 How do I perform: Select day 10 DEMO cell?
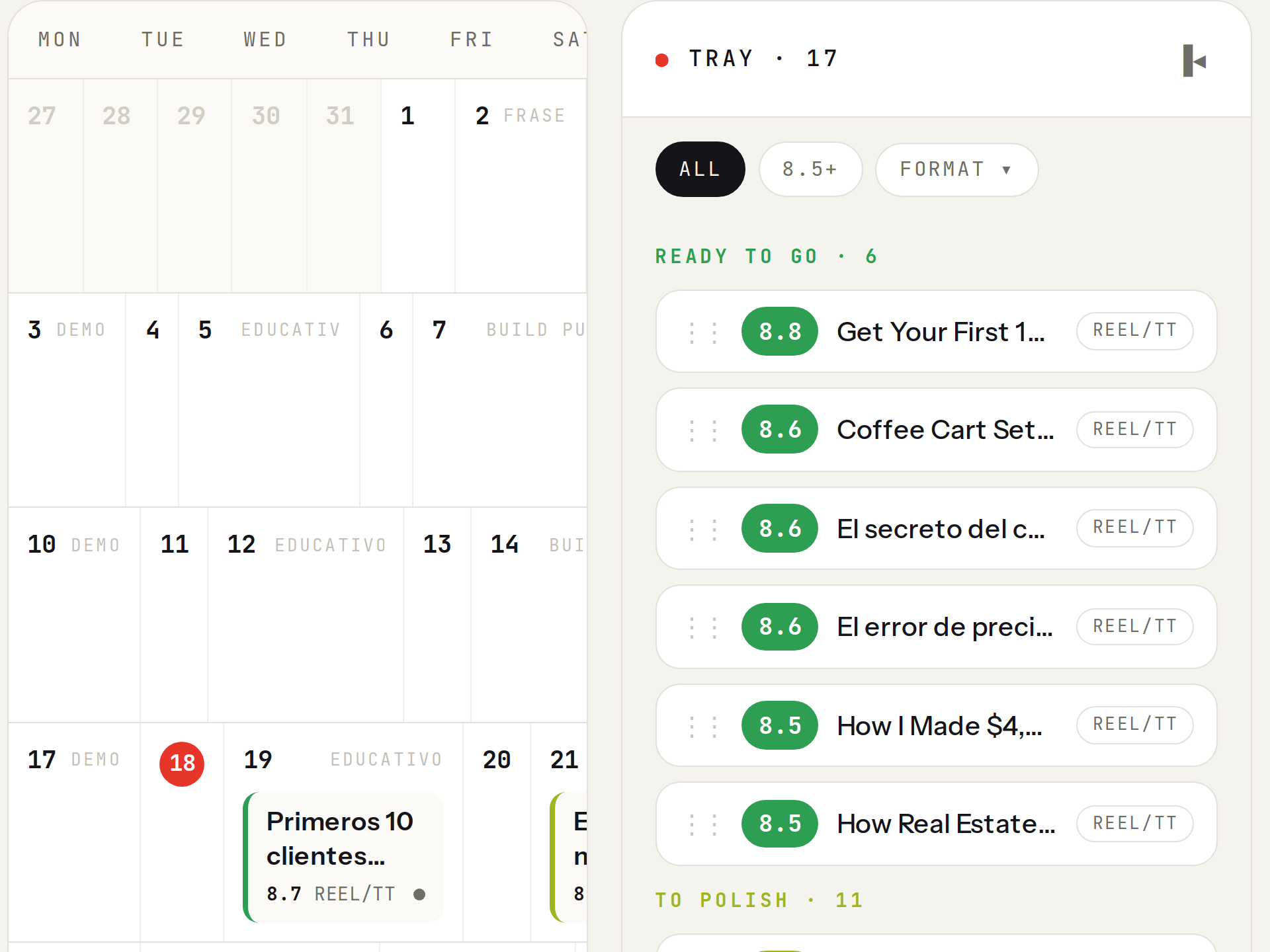point(74,615)
